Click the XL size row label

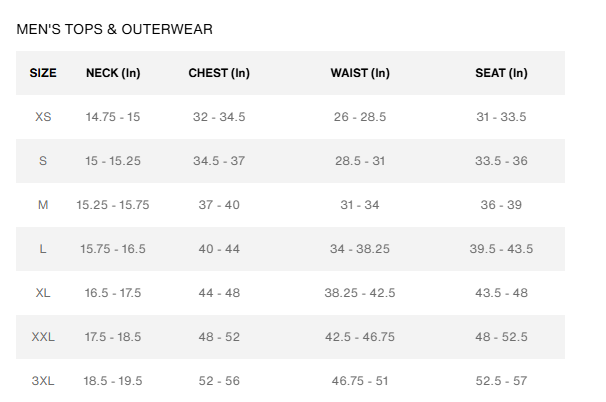click(43, 293)
